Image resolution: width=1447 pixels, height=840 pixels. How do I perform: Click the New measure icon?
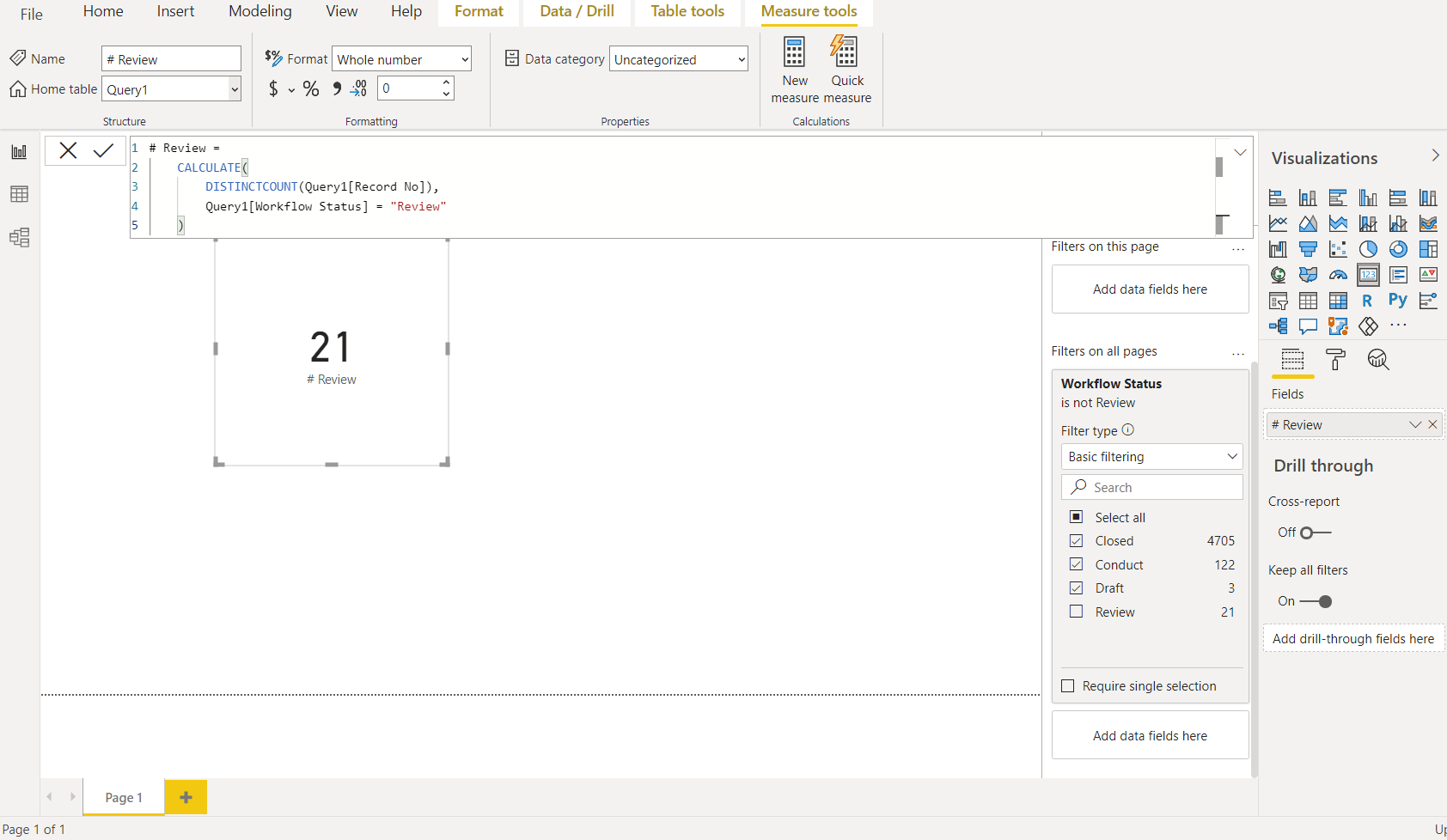pos(795,52)
